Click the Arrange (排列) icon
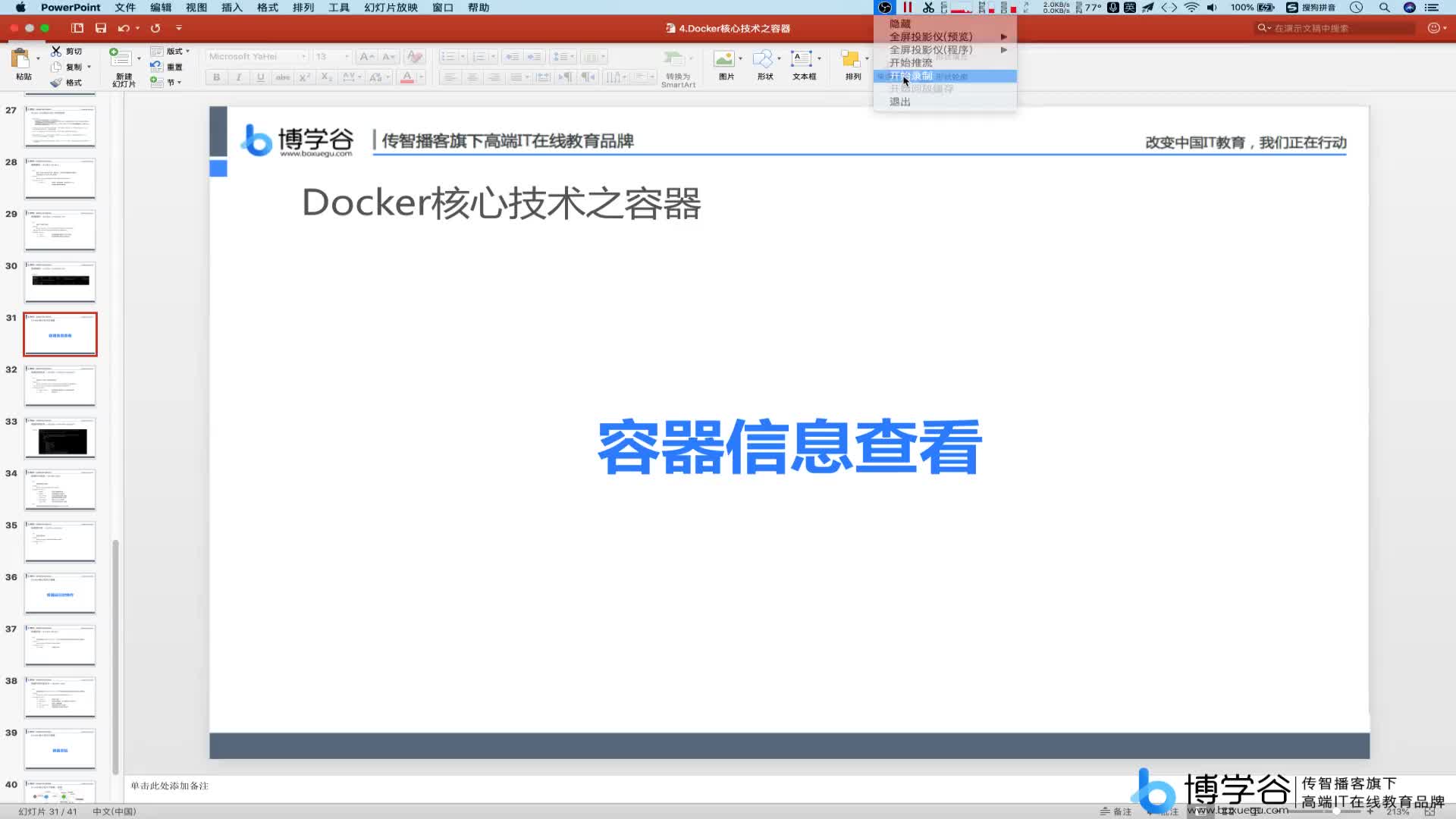Viewport: 1456px width, 819px height. 851,59
